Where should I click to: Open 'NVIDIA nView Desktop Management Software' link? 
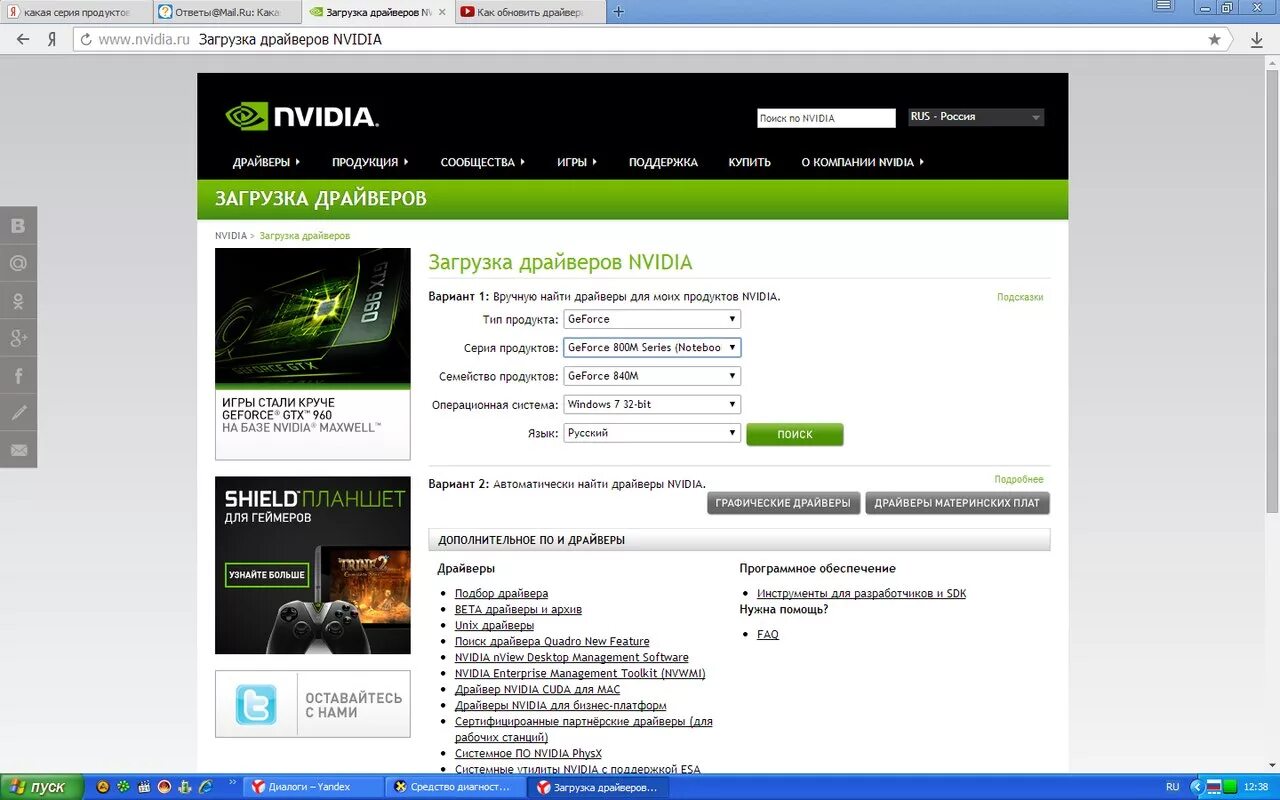(x=572, y=657)
